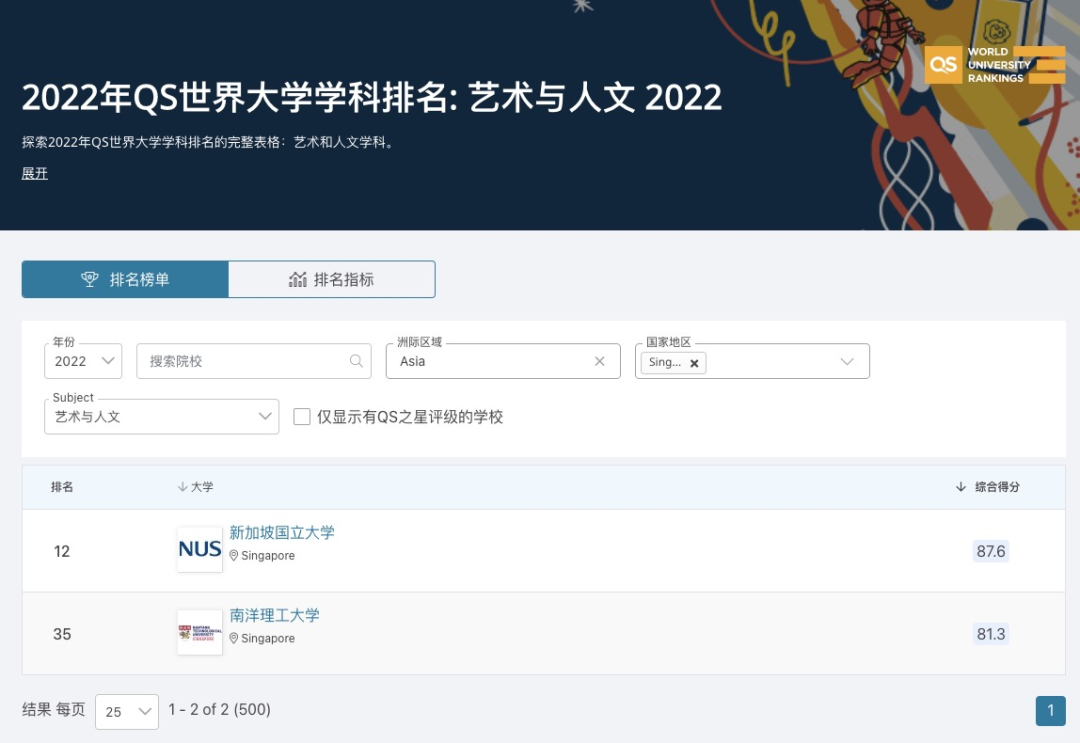
Task: Click the chart icon on 排名指标 tab
Action: [x=298, y=279]
